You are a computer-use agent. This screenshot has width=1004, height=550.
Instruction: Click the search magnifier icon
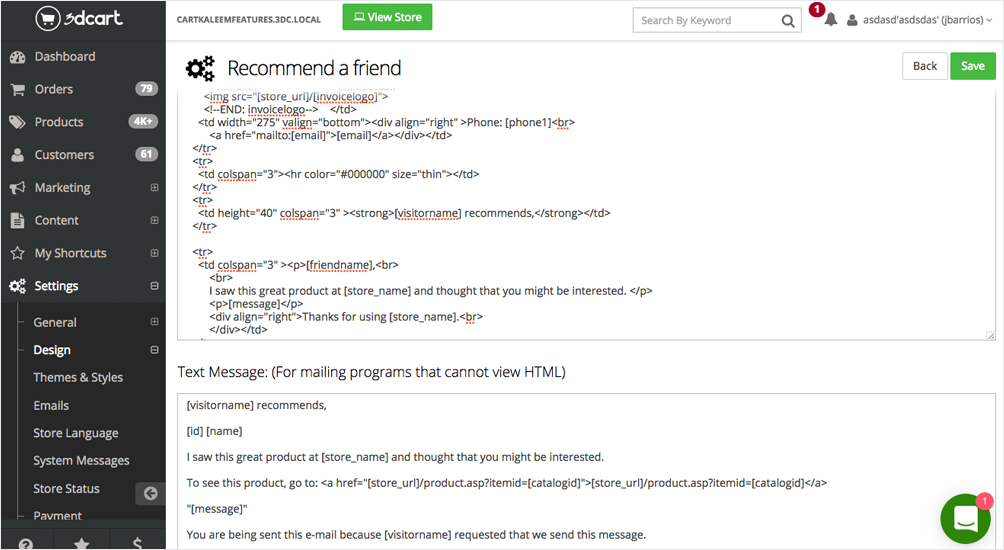pyautogui.click(x=788, y=20)
